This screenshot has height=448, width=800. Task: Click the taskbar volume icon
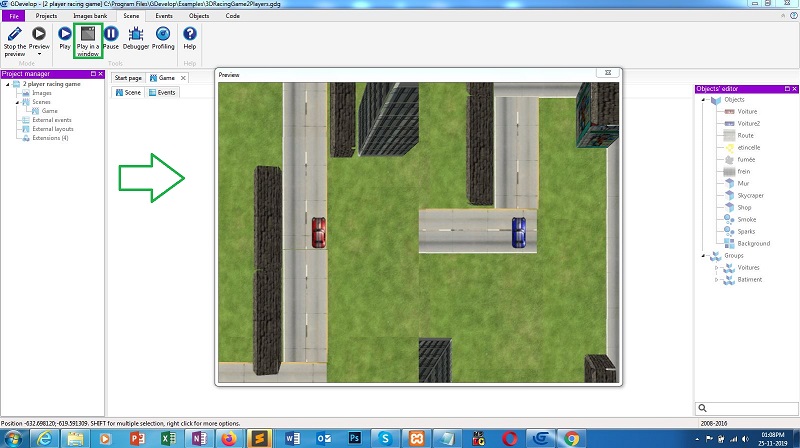pos(745,439)
